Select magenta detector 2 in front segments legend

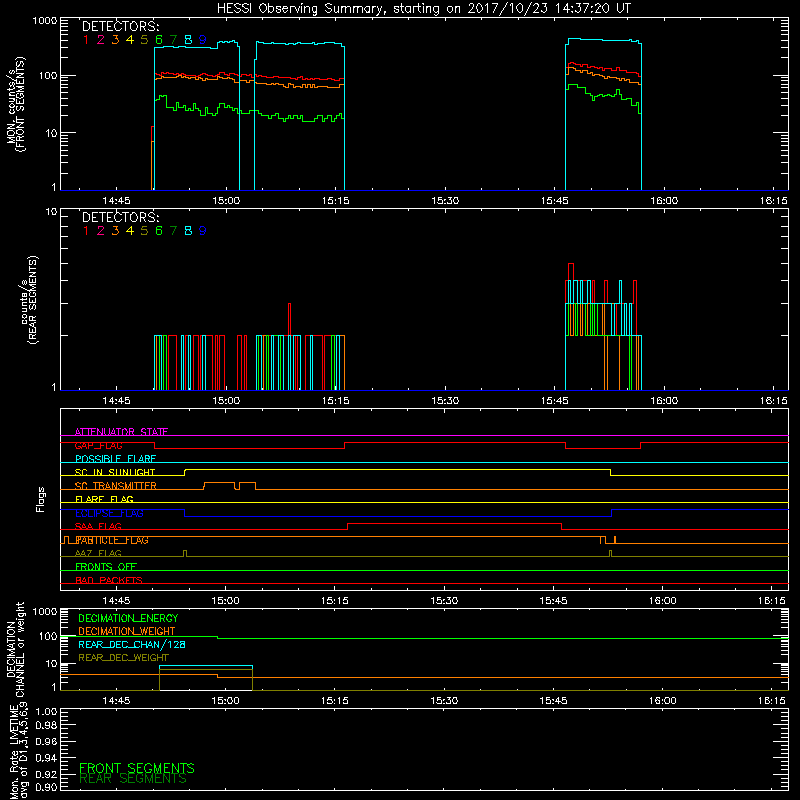101,40
